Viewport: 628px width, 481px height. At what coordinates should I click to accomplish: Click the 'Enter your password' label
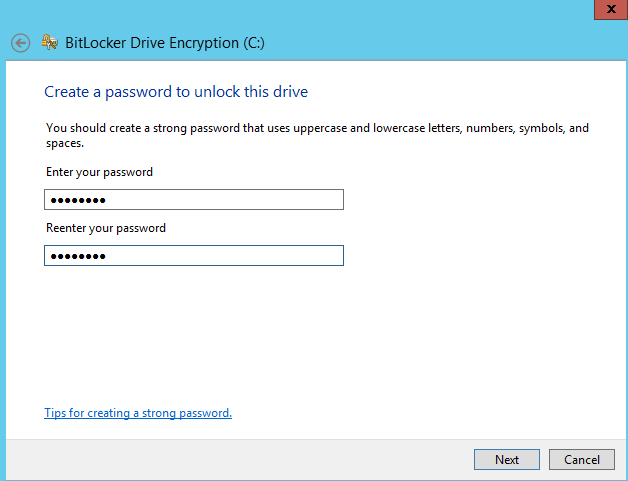tap(99, 172)
